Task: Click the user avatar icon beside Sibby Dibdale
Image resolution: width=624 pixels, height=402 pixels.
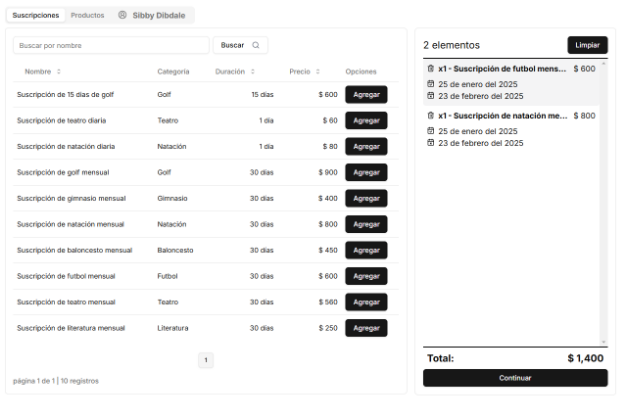Action: pyautogui.click(x=122, y=15)
